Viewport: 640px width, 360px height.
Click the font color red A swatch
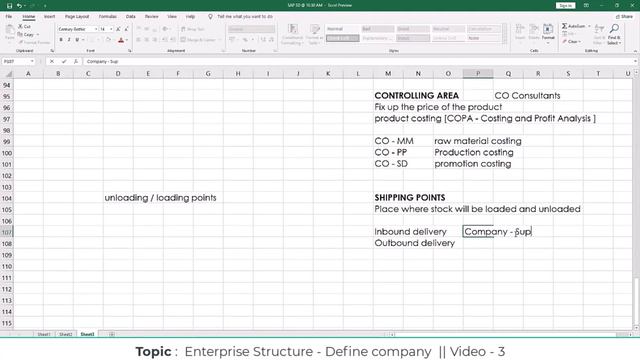[x=121, y=40]
